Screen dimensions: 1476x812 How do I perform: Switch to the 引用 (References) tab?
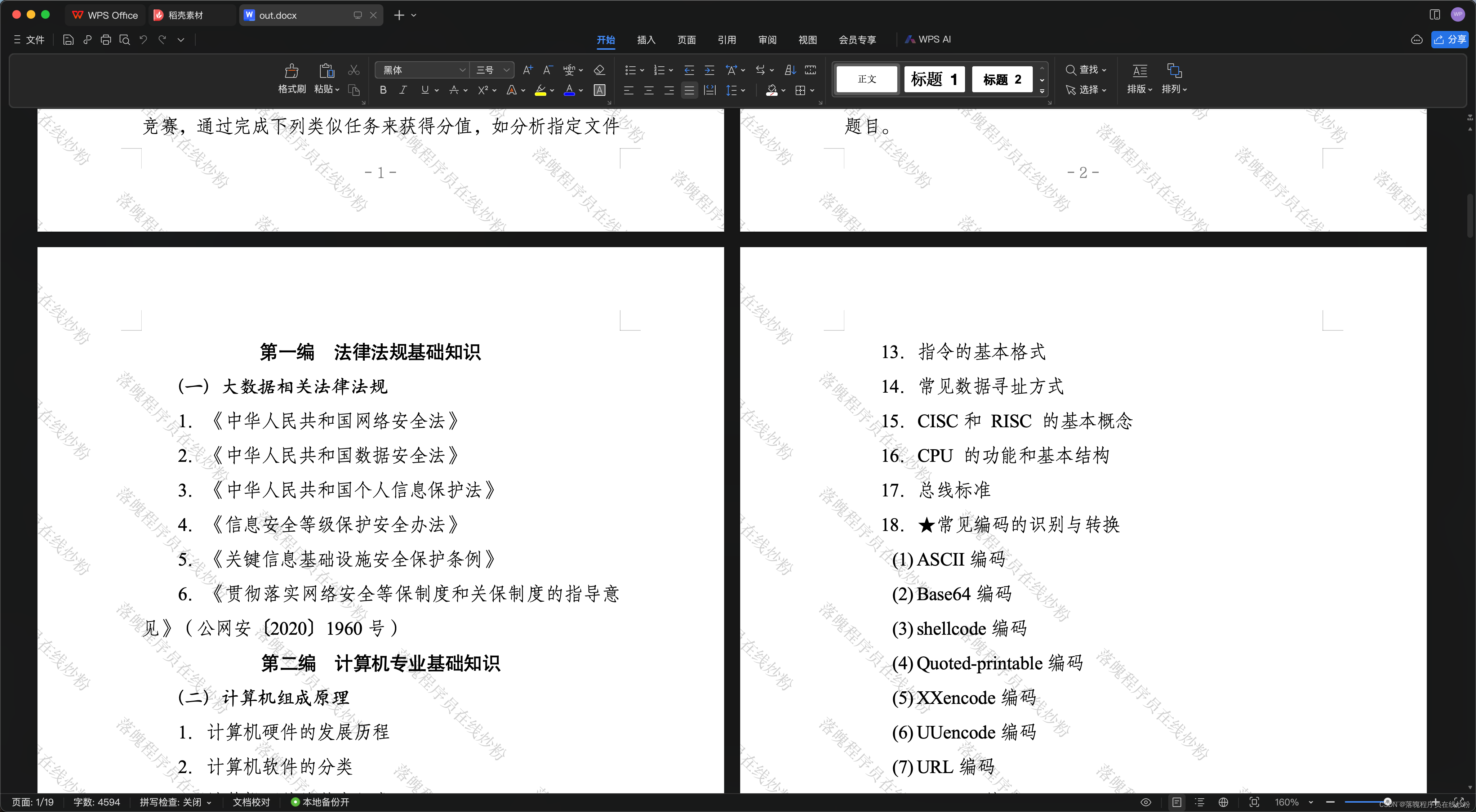click(x=726, y=40)
